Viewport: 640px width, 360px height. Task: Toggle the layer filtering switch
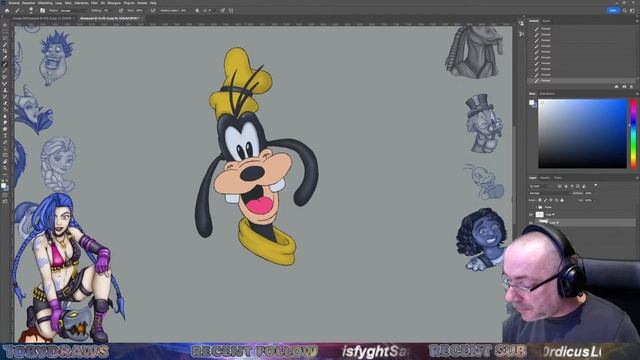click(x=596, y=185)
